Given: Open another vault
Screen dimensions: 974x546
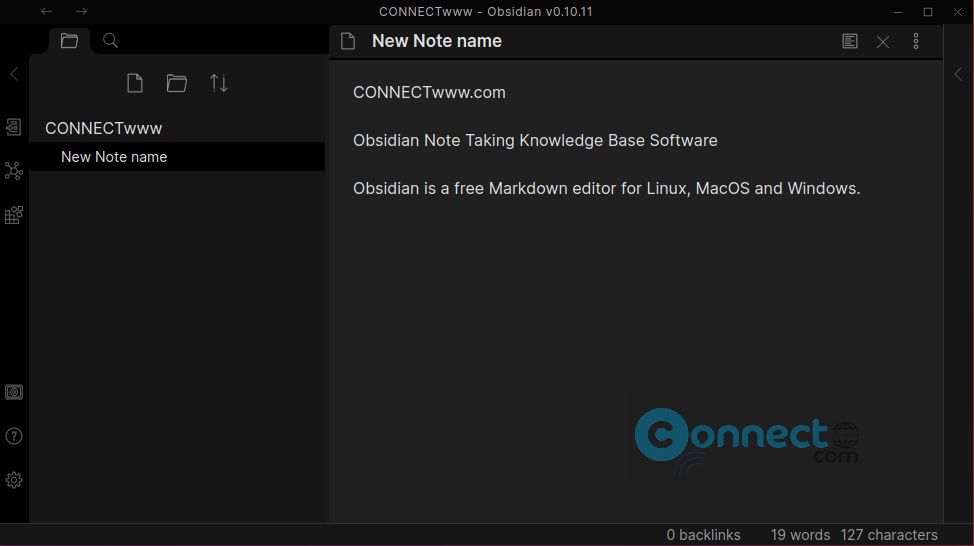Looking at the screenshot, I should pyautogui.click(x=14, y=392).
